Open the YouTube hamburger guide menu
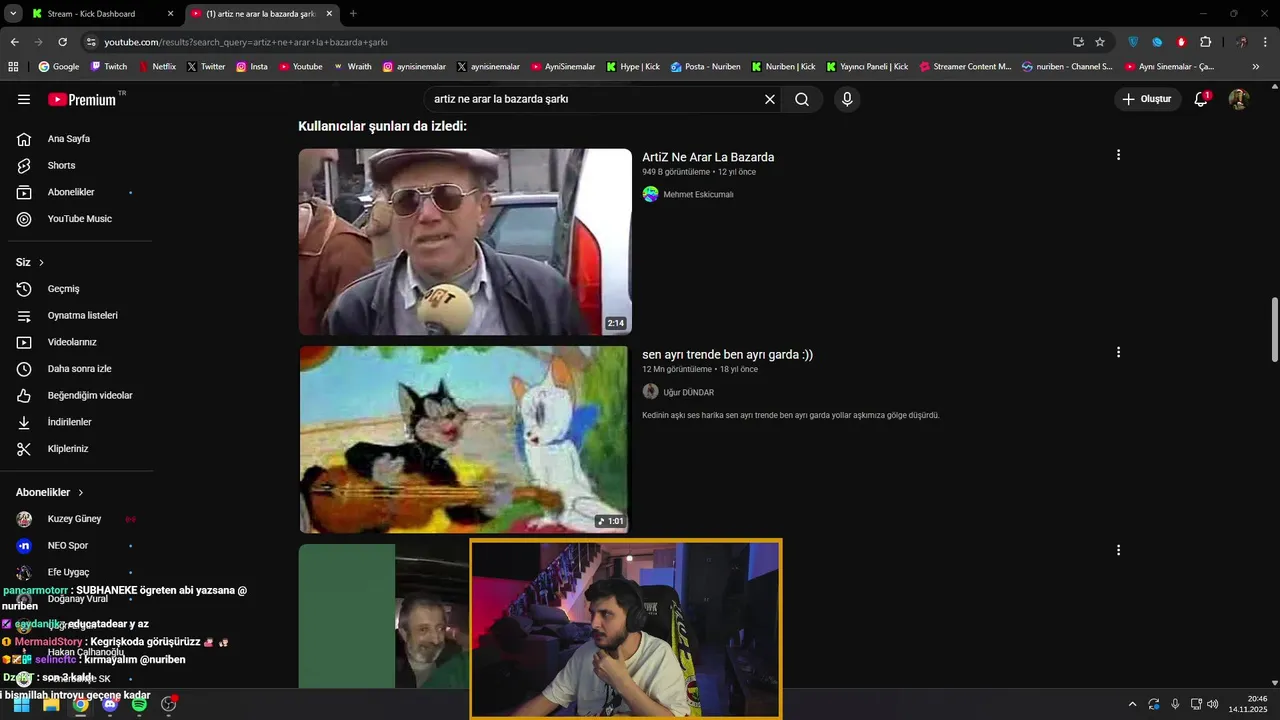This screenshot has height=720, width=1280. (24, 100)
